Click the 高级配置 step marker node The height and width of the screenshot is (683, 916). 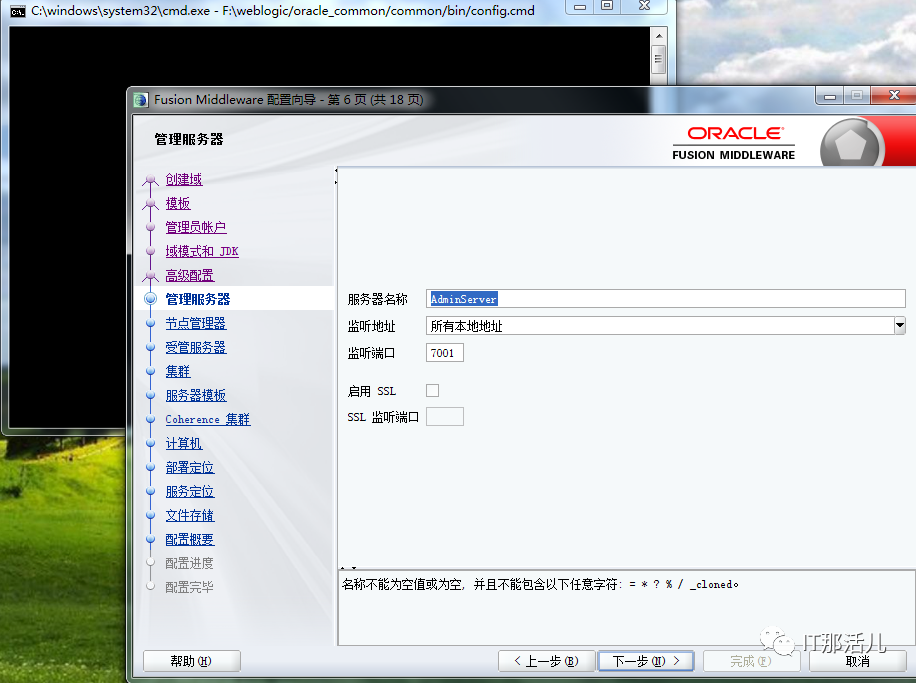(x=151, y=275)
